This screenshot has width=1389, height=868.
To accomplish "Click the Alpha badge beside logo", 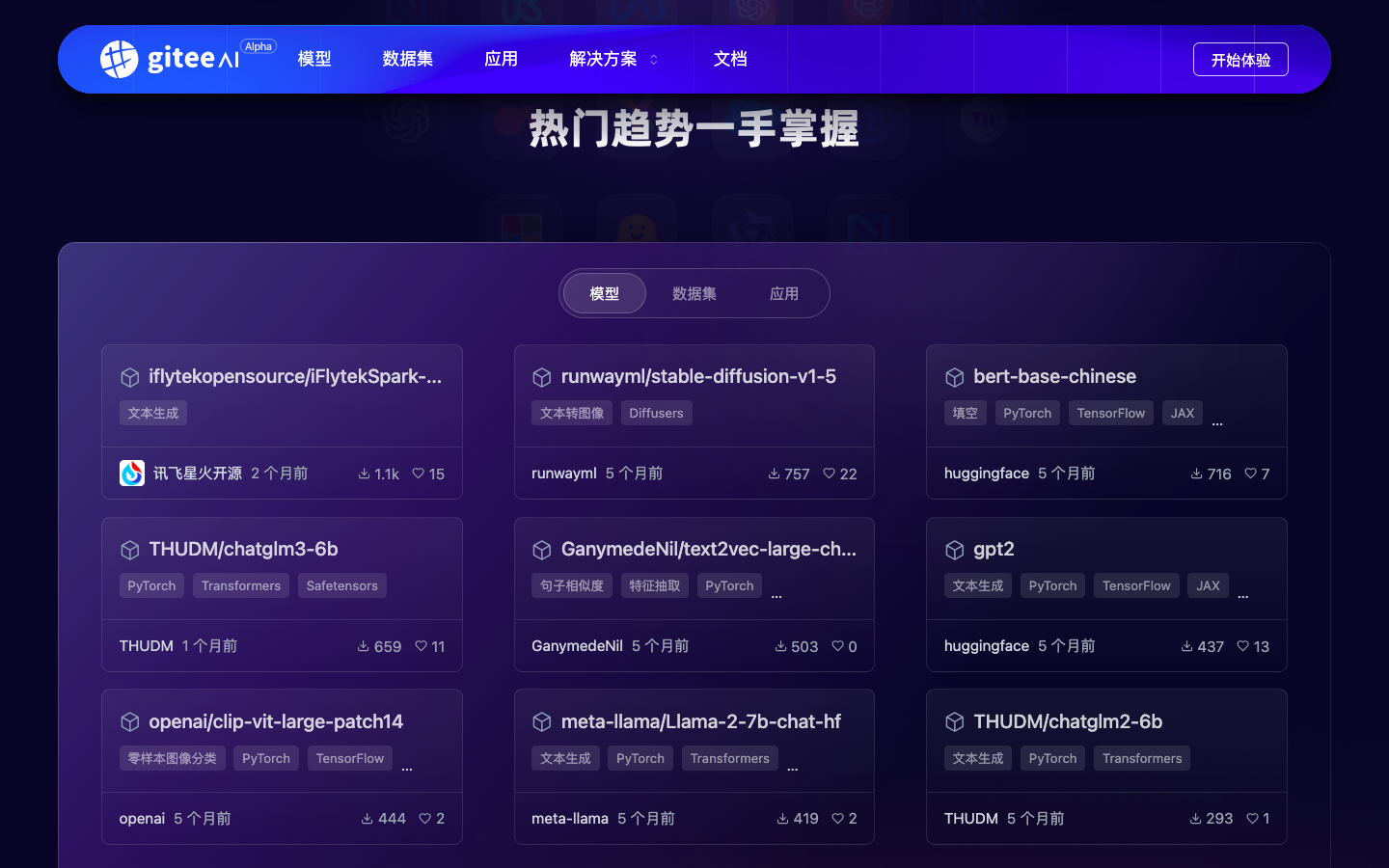I will click(x=259, y=46).
